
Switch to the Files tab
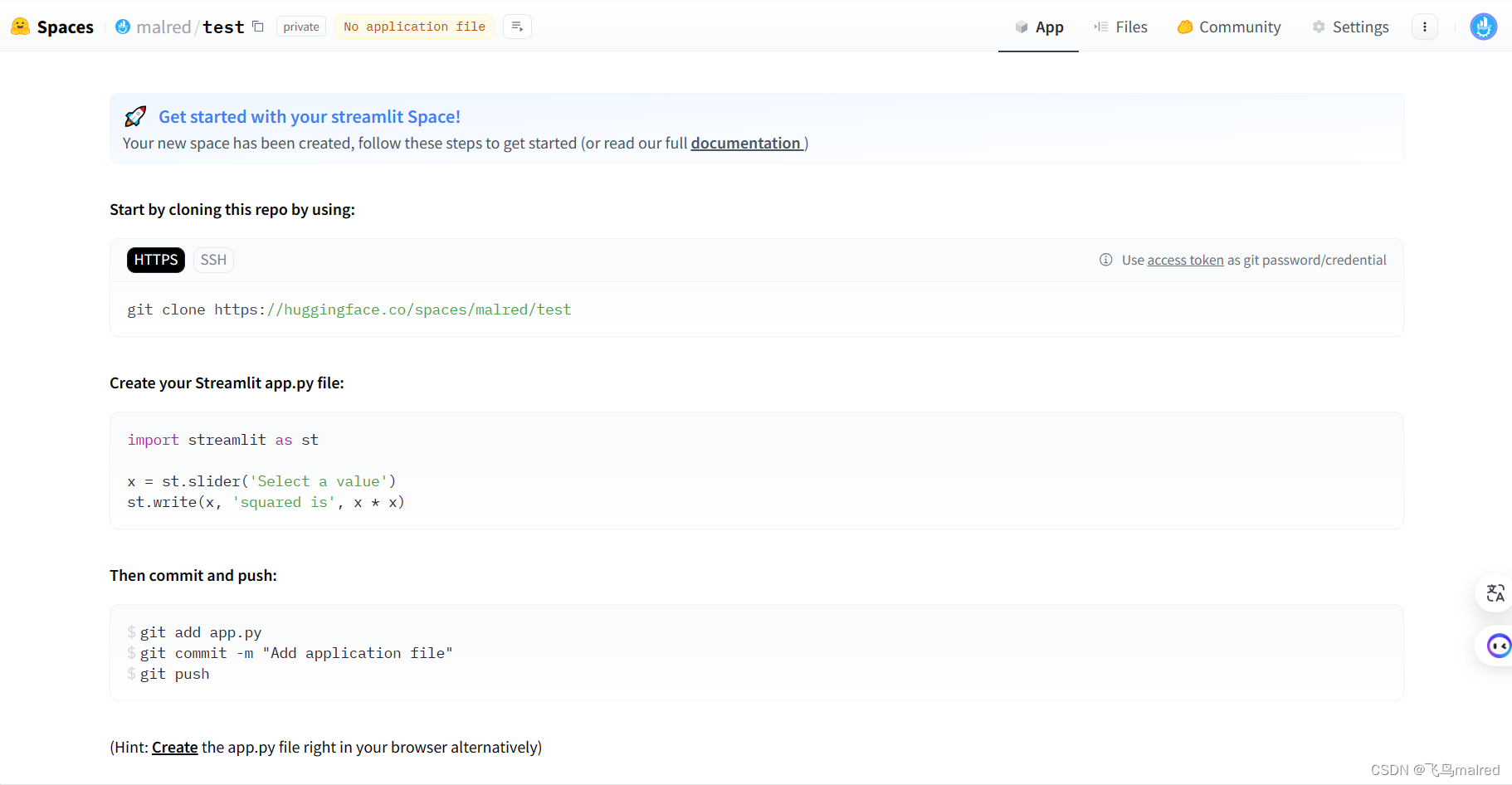click(x=1120, y=27)
